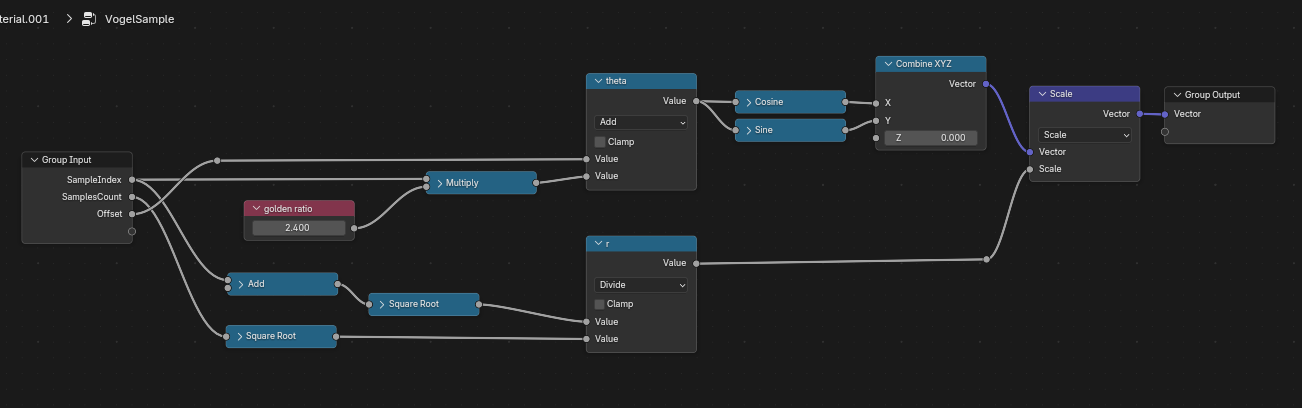
Task: Enable Clamp checkbox in theta node
Action: 600,142
